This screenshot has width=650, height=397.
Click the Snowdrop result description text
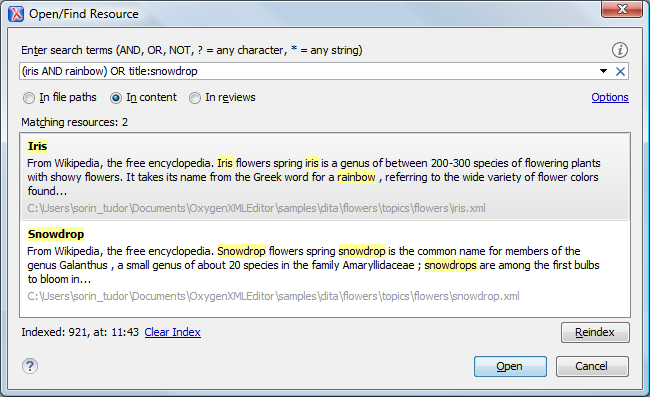click(313, 265)
